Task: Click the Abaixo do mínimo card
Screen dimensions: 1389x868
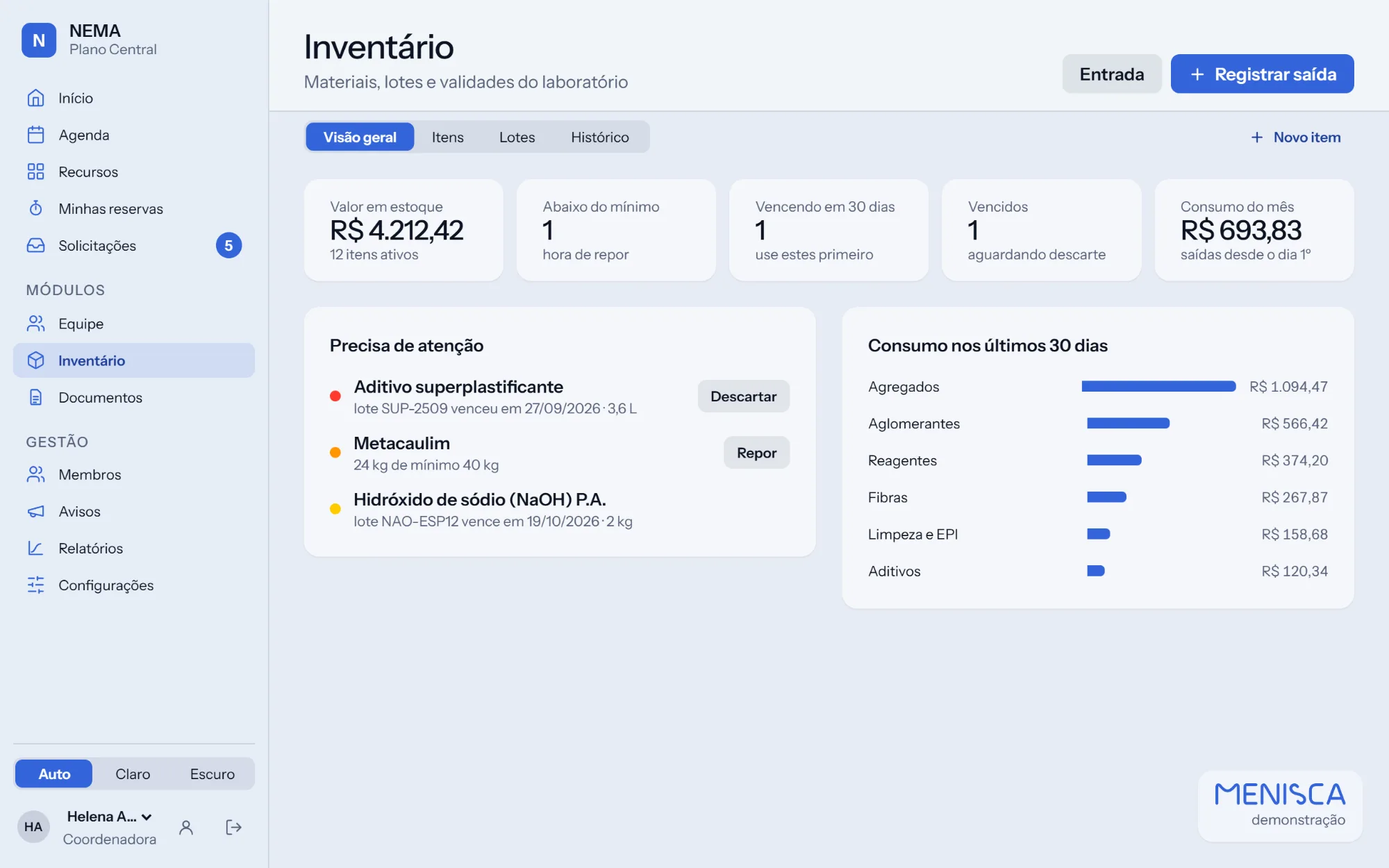Action: (616, 230)
